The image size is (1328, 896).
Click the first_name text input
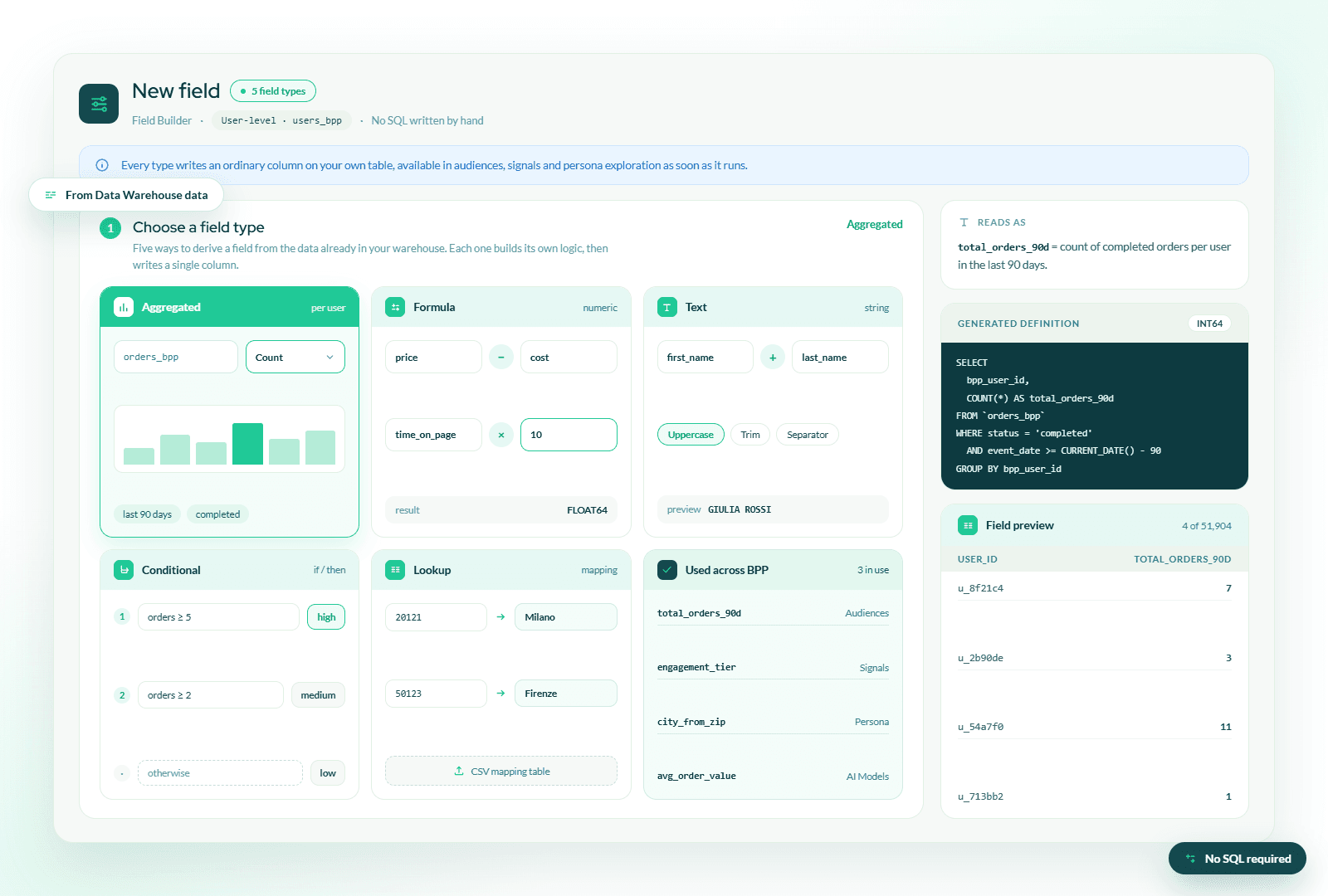(x=705, y=358)
